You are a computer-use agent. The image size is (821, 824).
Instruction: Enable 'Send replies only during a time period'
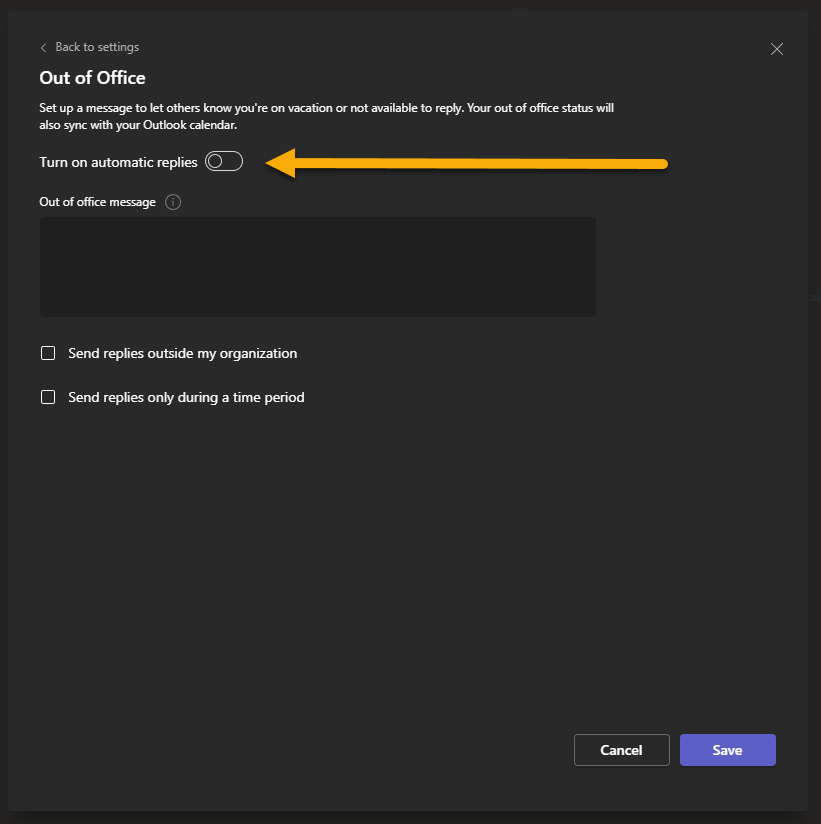click(x=48, y=397)
